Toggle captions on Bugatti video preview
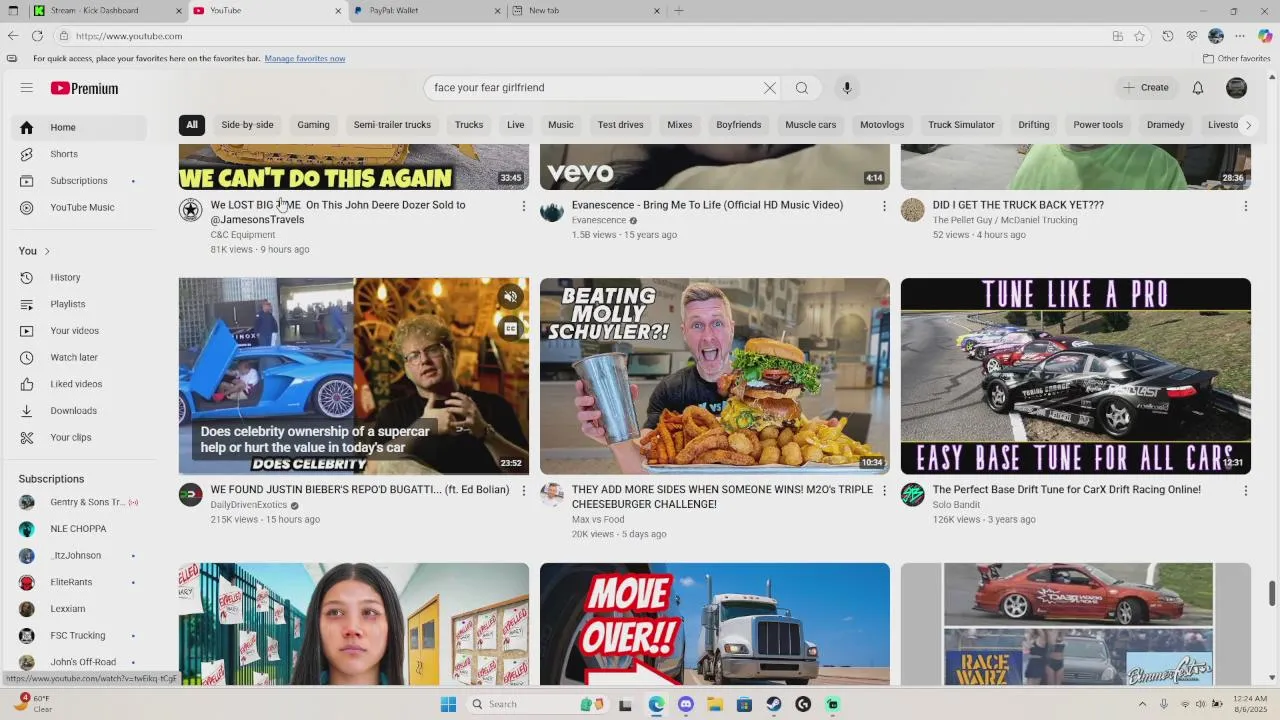This screenshot has height=720, width=1280. (511, 328)
